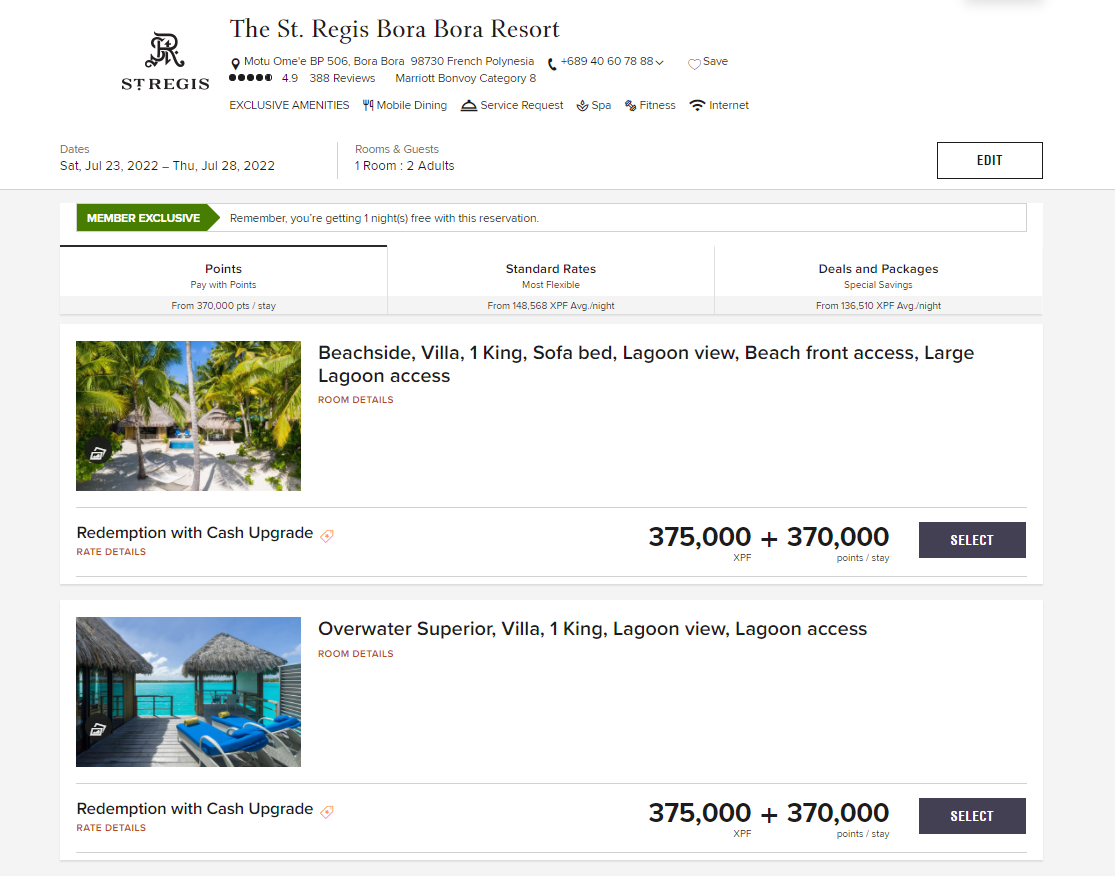Select the Spa amenity icon
This screenshot has height=876, width=1115.
[580, 105]
